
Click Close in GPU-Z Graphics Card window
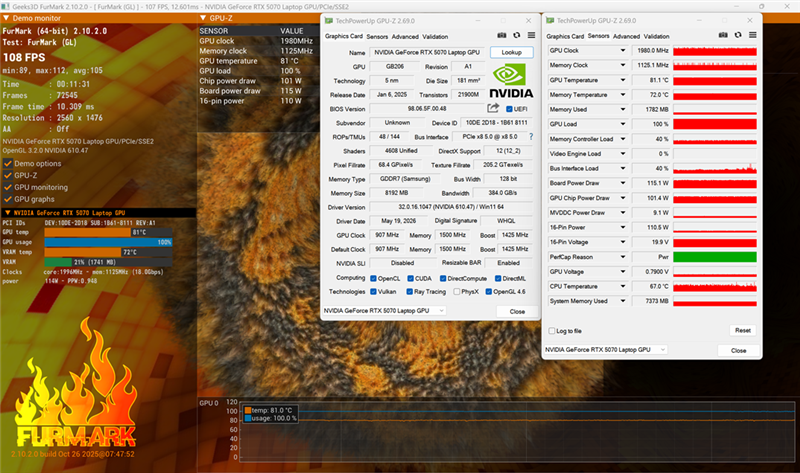(517, 312)
